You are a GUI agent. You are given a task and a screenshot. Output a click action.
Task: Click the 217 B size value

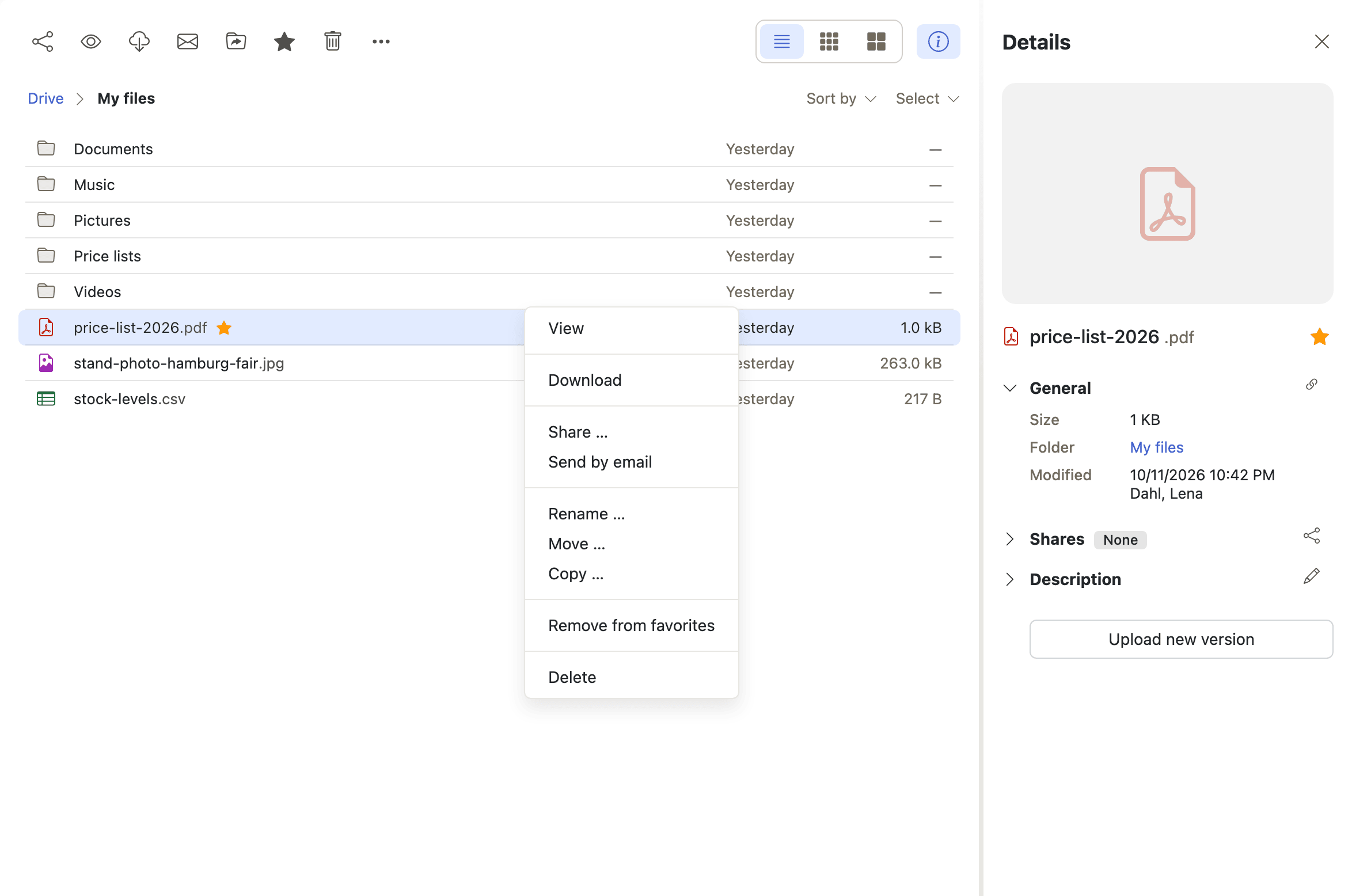coord(923,399)
